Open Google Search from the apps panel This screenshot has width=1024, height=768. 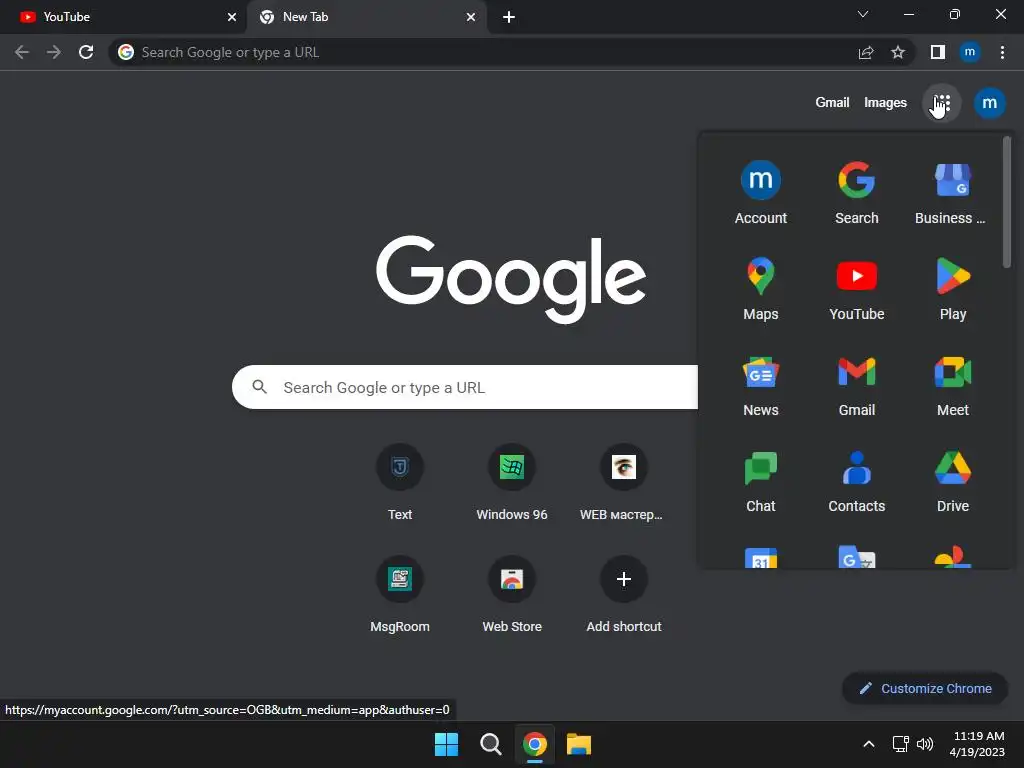pos(856,193)
